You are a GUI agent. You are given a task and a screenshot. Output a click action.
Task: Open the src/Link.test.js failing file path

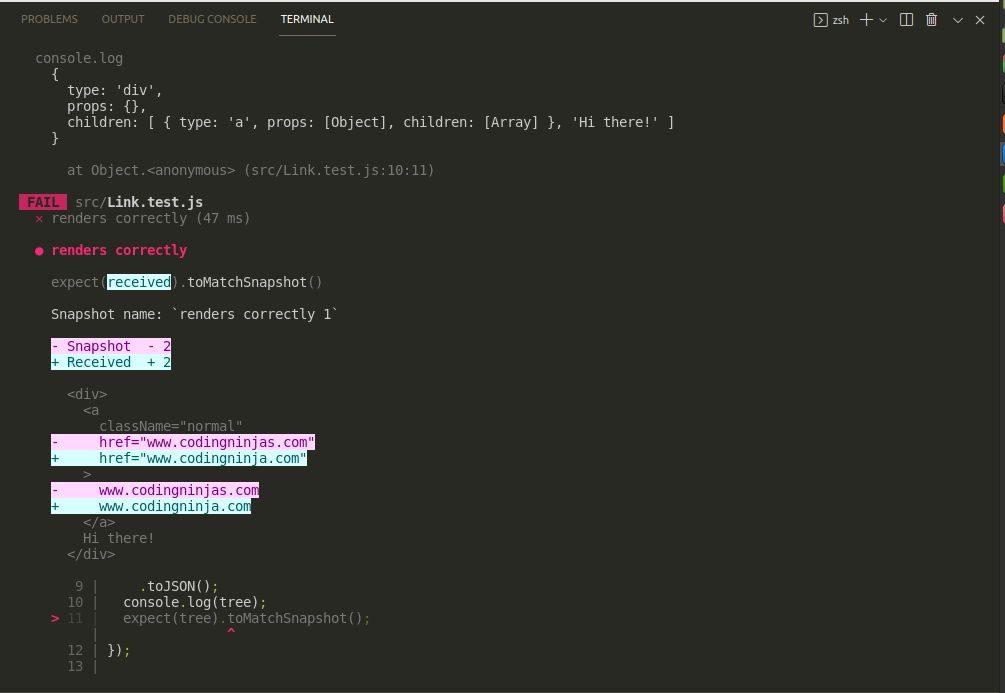point(139,203)
